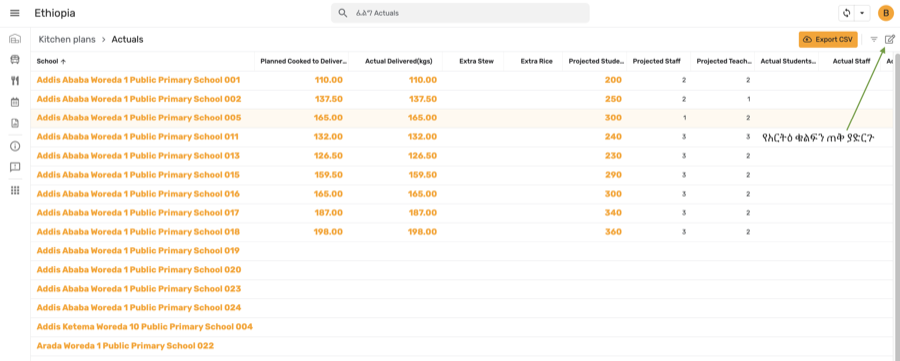Open the feedback speech-bubble sidebar icon
The height and width of the screenshot is (361, 900).
(x=15, y=167)
